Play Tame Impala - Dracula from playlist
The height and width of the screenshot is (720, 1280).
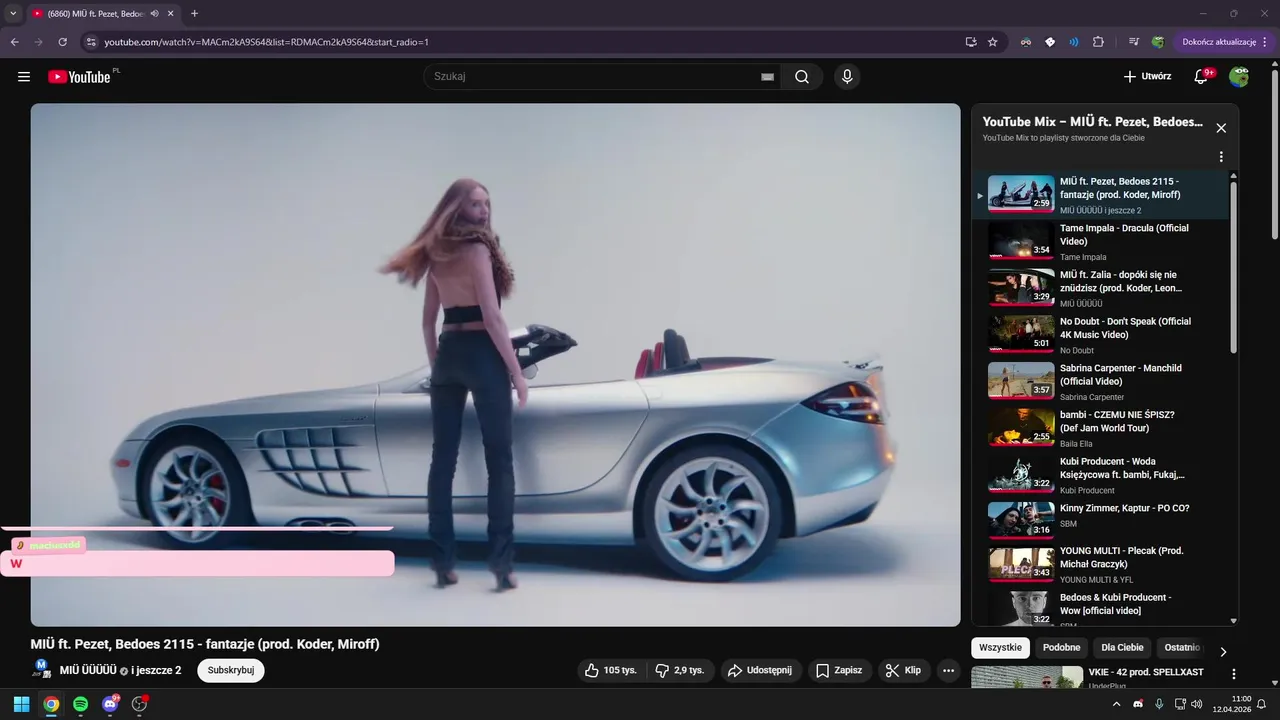1100,242
